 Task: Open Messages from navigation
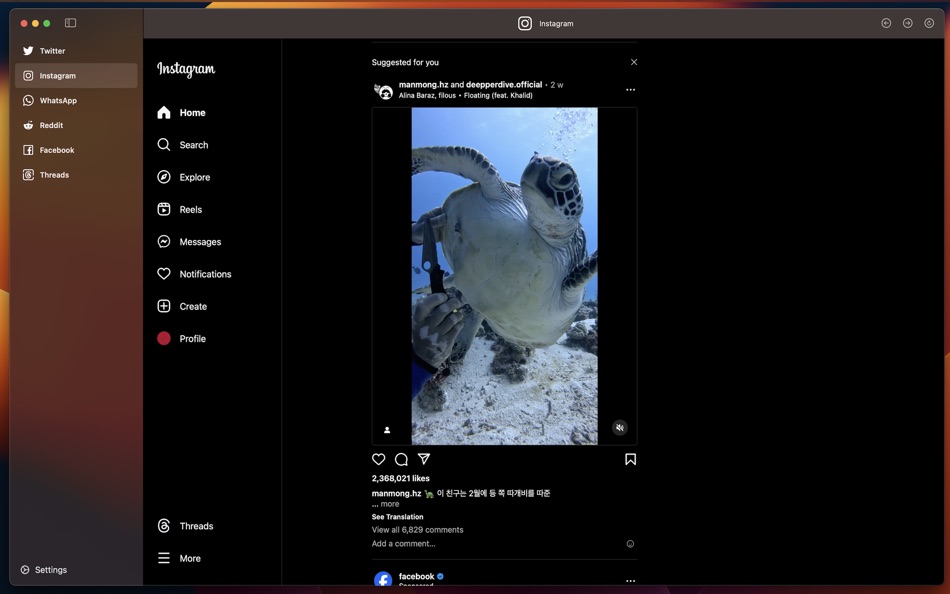coord(190,241)
